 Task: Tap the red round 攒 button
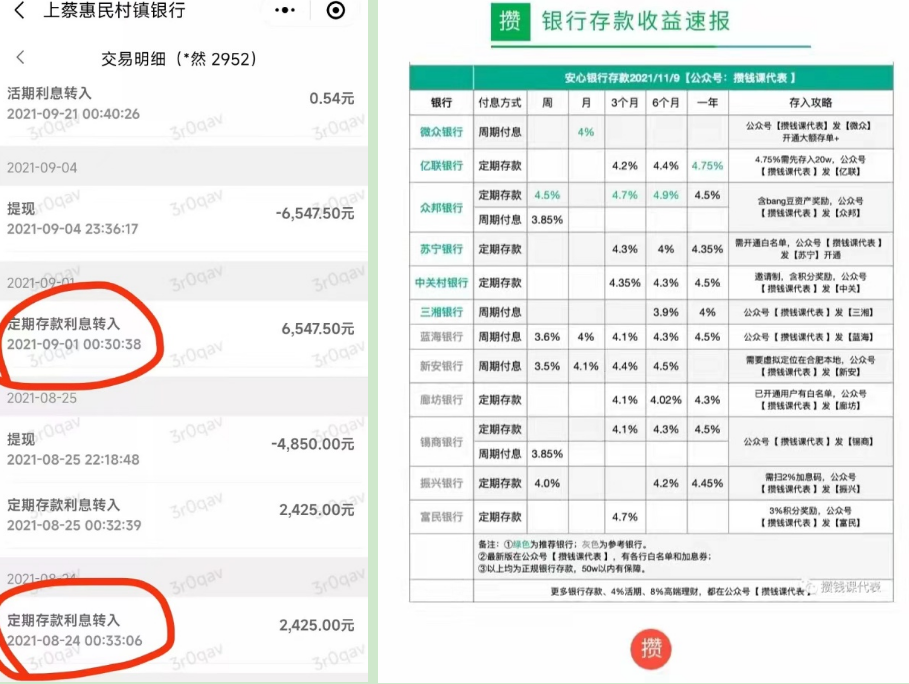tap(651, 648)
